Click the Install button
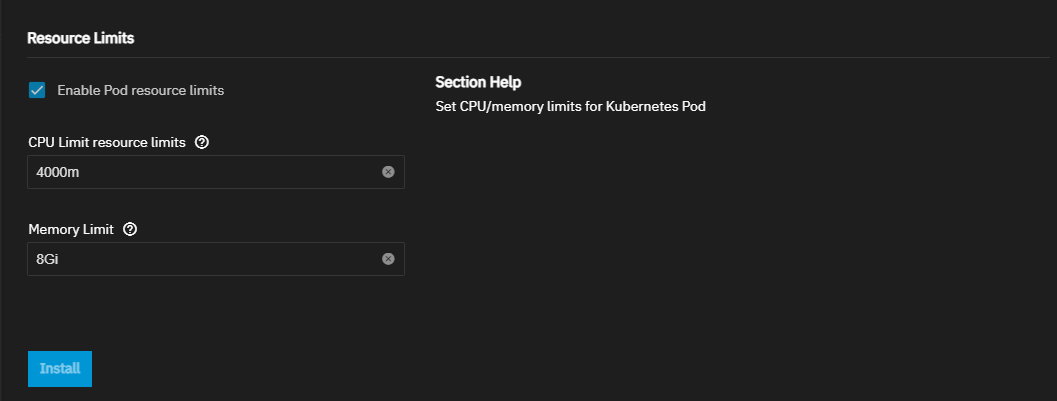Viewport: 1057px width, 401px height. click(x=60, y=369)
